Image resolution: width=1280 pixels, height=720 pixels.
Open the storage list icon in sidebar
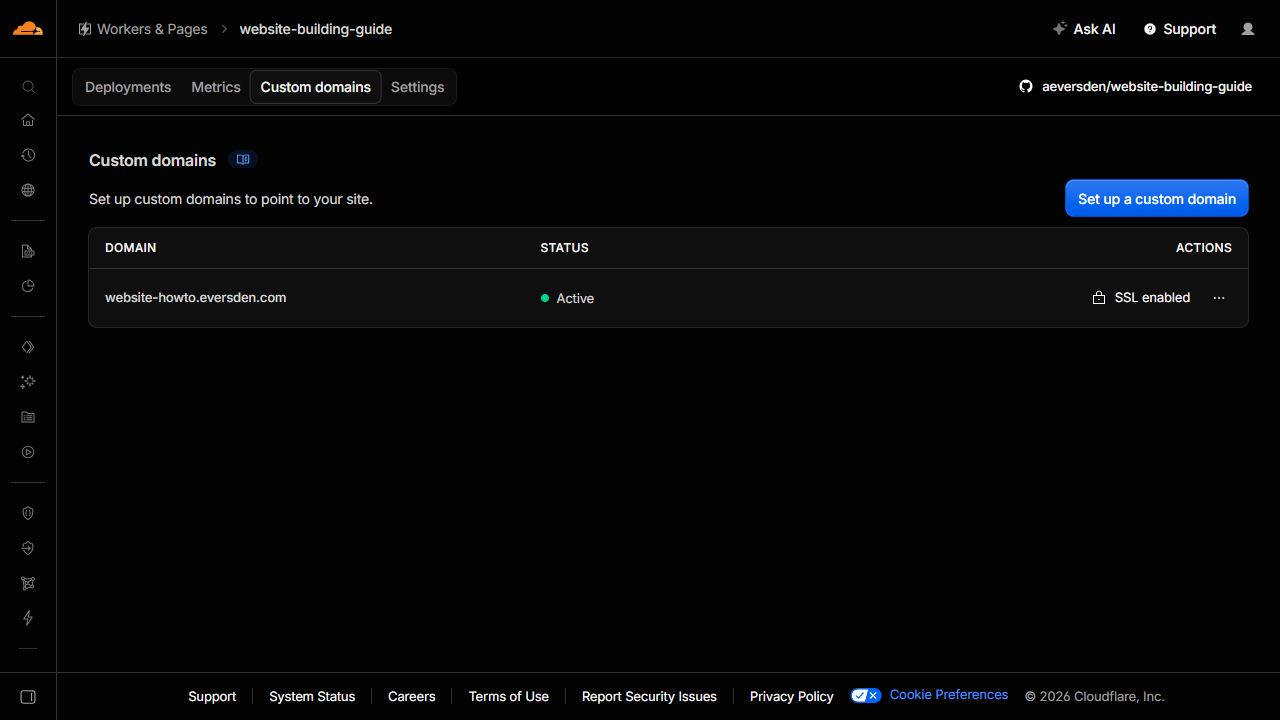coord(28,417)
